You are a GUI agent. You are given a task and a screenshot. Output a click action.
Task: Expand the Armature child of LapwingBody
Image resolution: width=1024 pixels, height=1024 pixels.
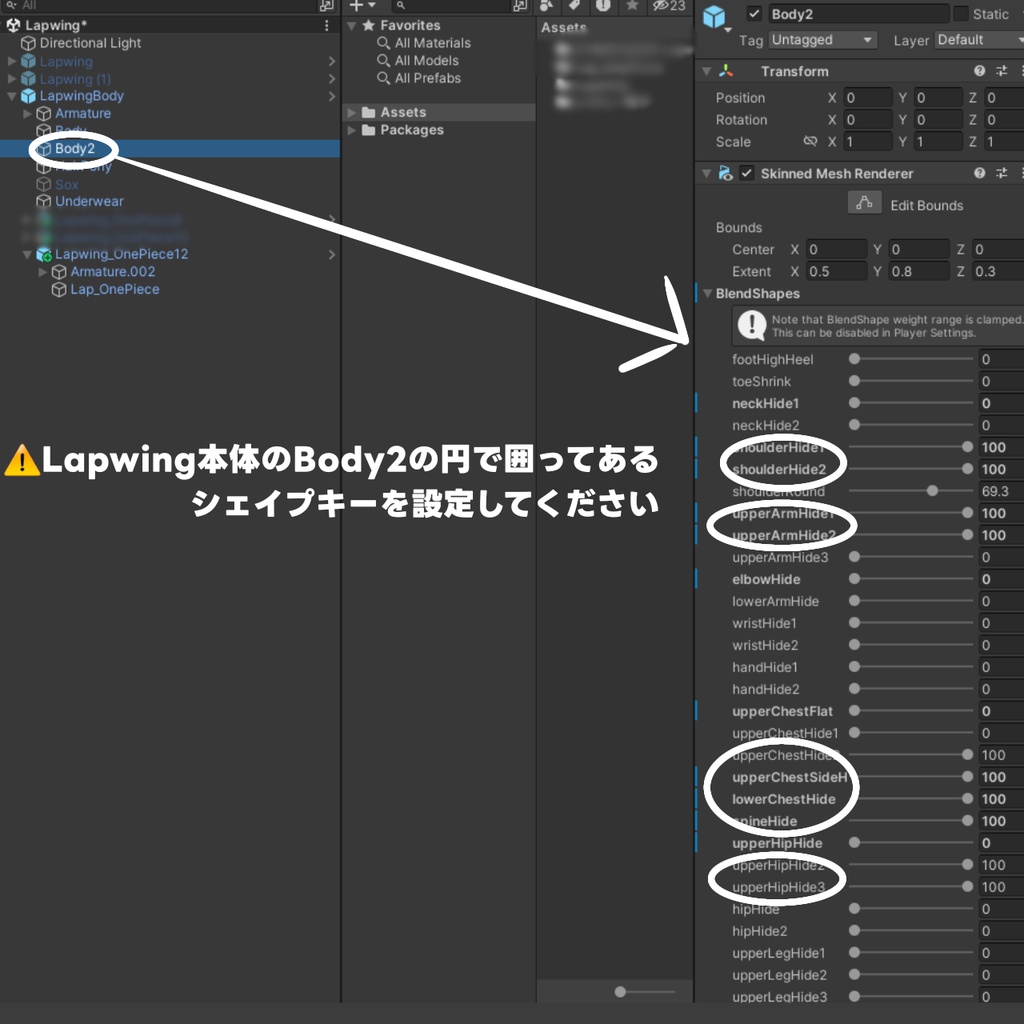pyautogui.click(x=27, y=114)
